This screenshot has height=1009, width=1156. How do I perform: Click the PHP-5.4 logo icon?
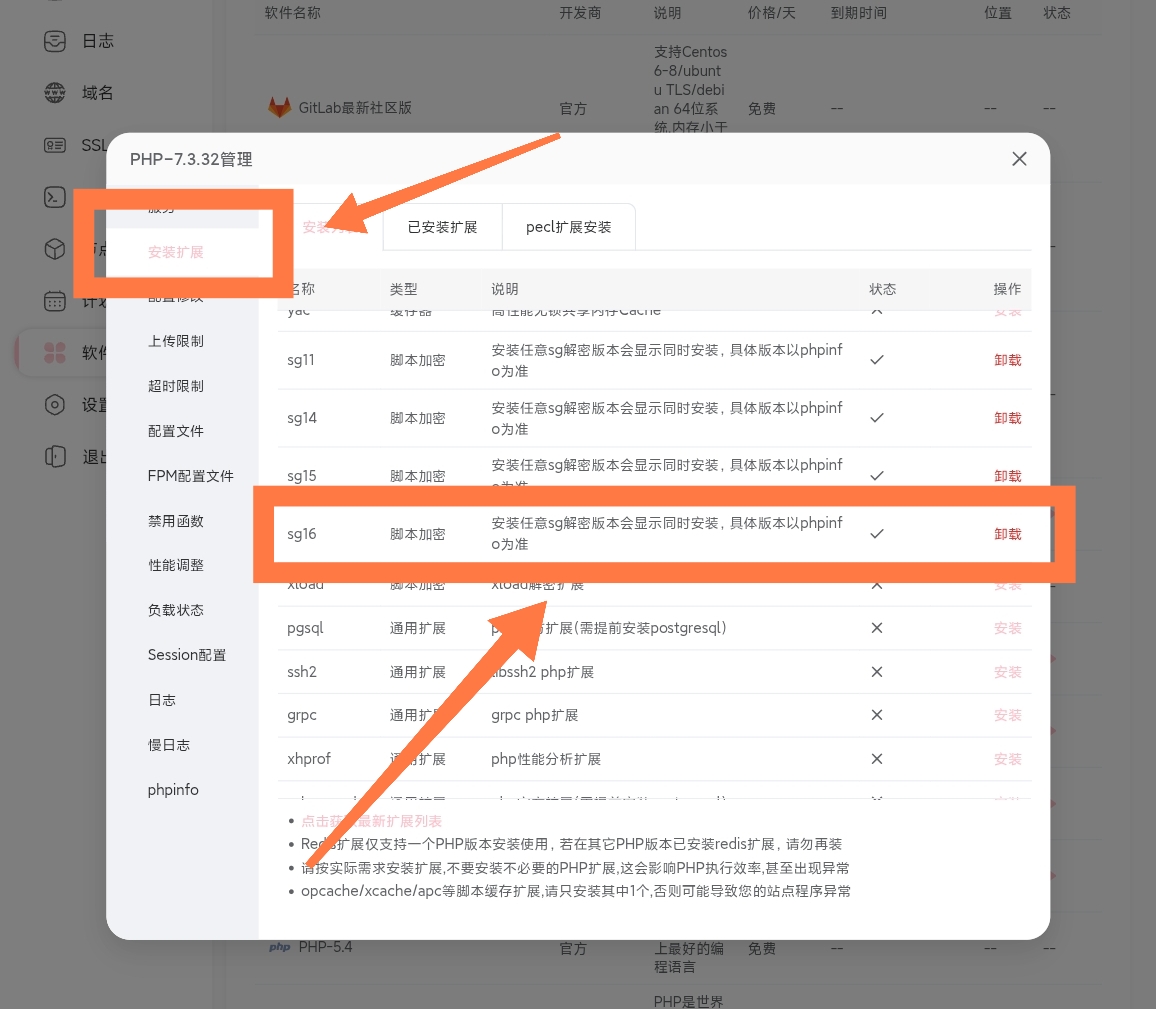(280, 947)
